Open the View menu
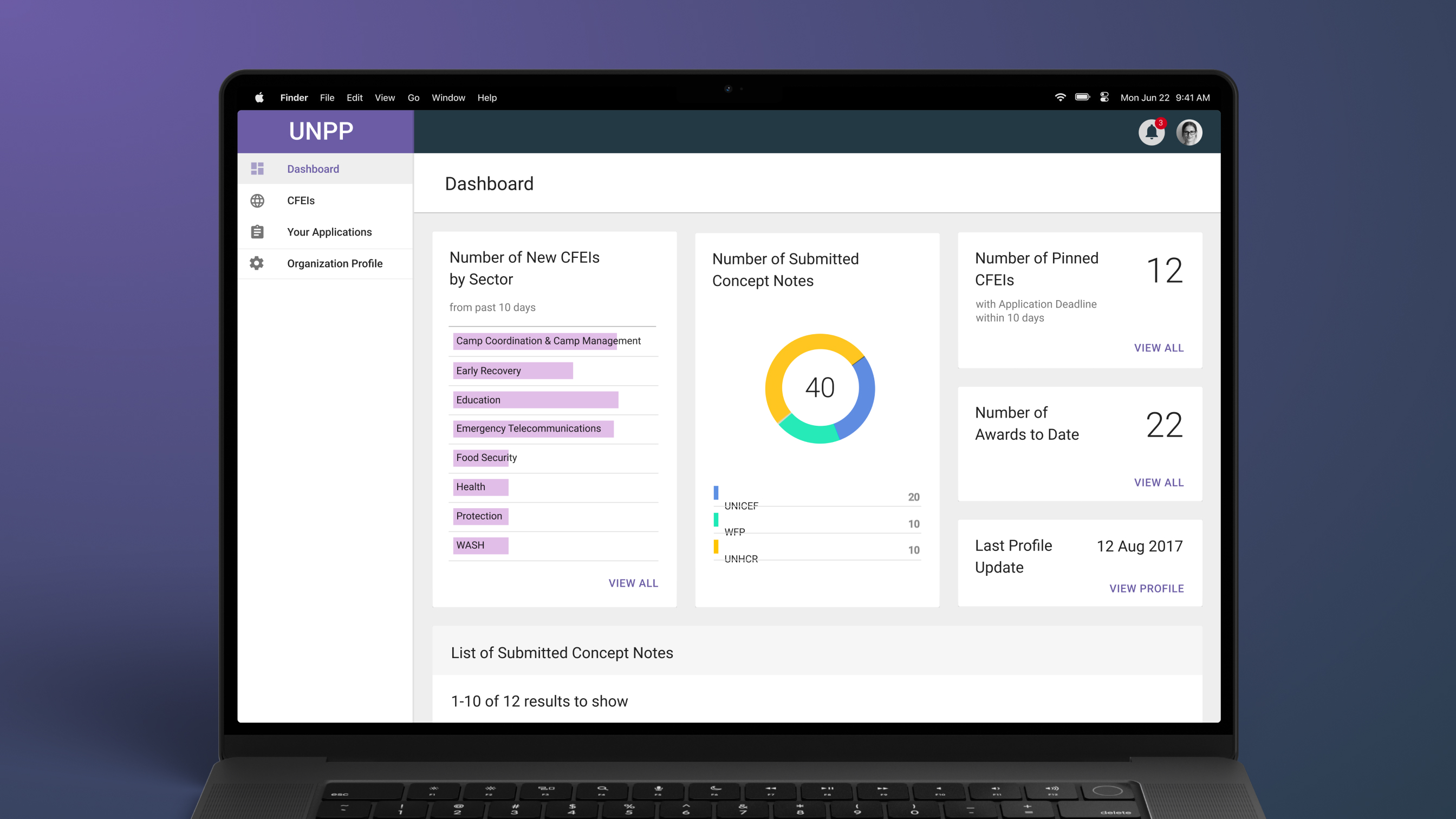This screenshot has width=1456, height=819. (x=385, y=97)
